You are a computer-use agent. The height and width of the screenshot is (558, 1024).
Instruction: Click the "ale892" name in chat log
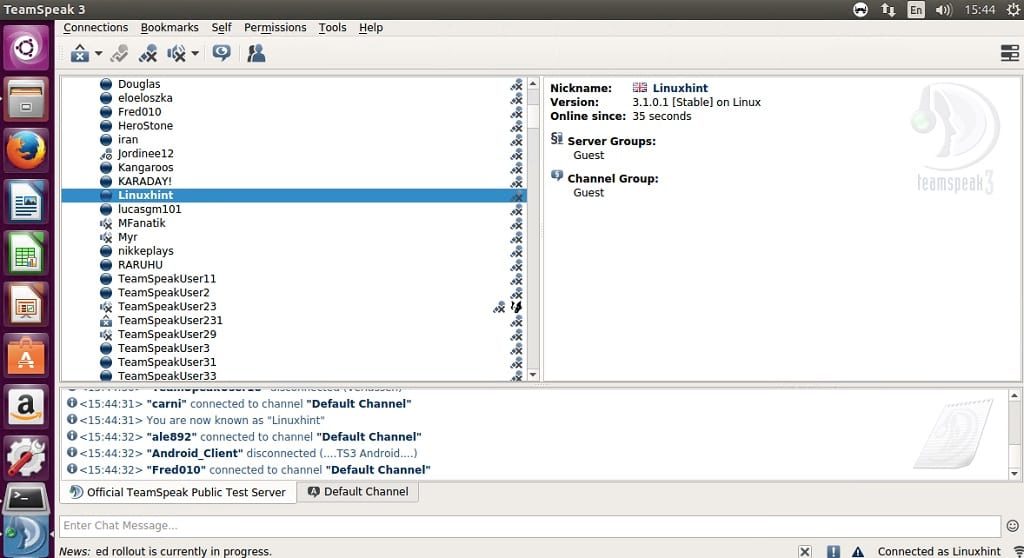click(171, 436)
